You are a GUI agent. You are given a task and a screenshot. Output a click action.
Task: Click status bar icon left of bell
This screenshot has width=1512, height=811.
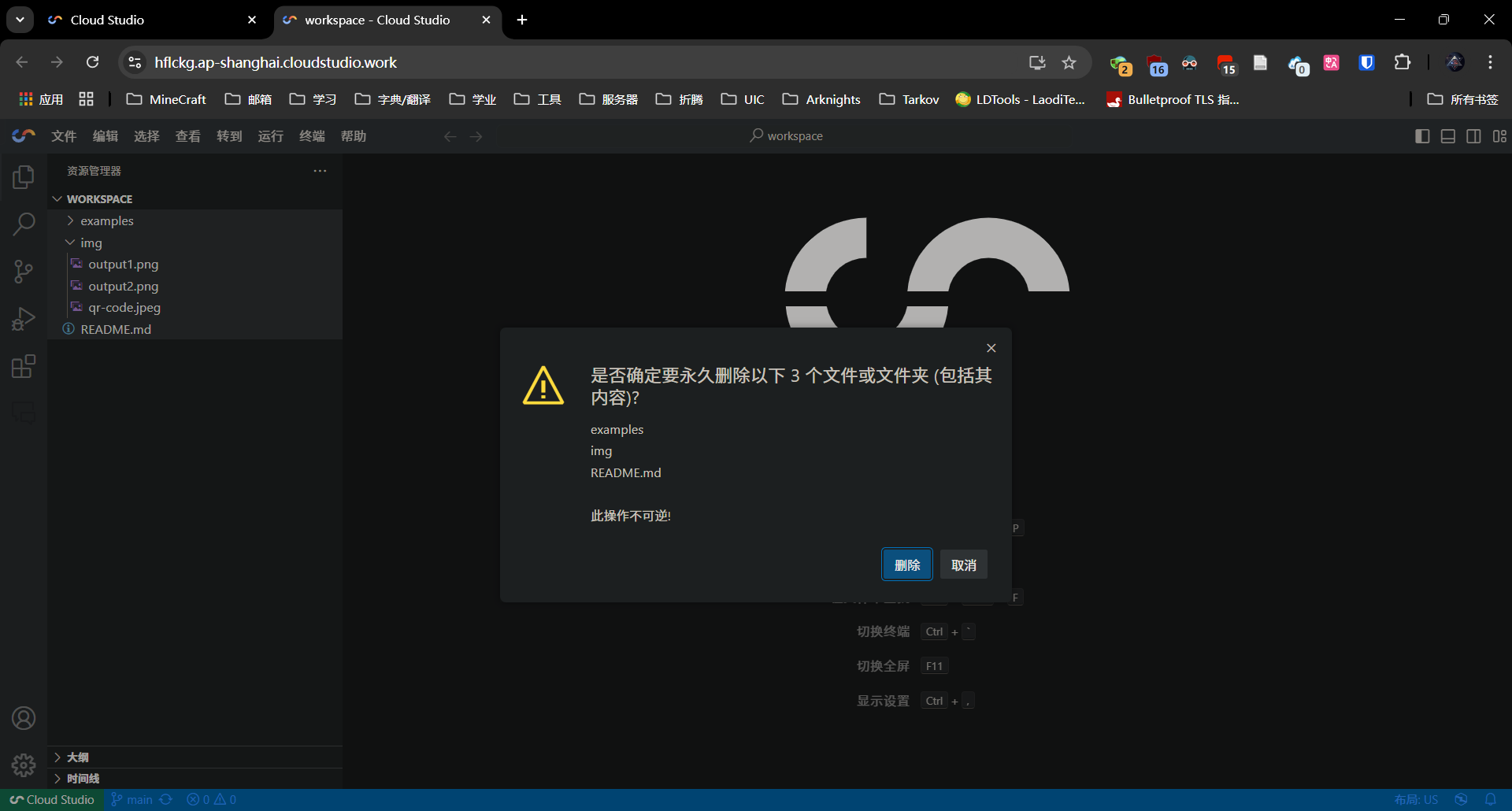[x=1462, y=799]
